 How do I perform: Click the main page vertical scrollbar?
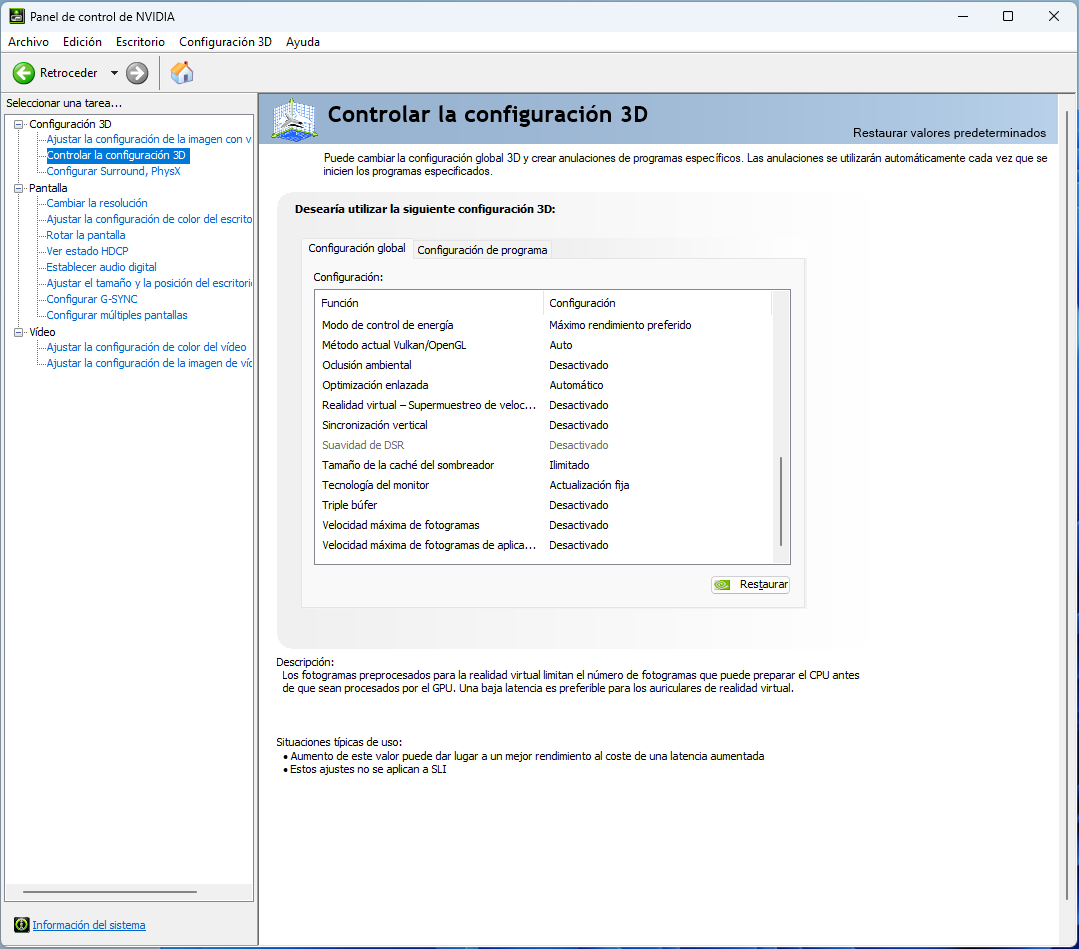tap(1067, 505)
